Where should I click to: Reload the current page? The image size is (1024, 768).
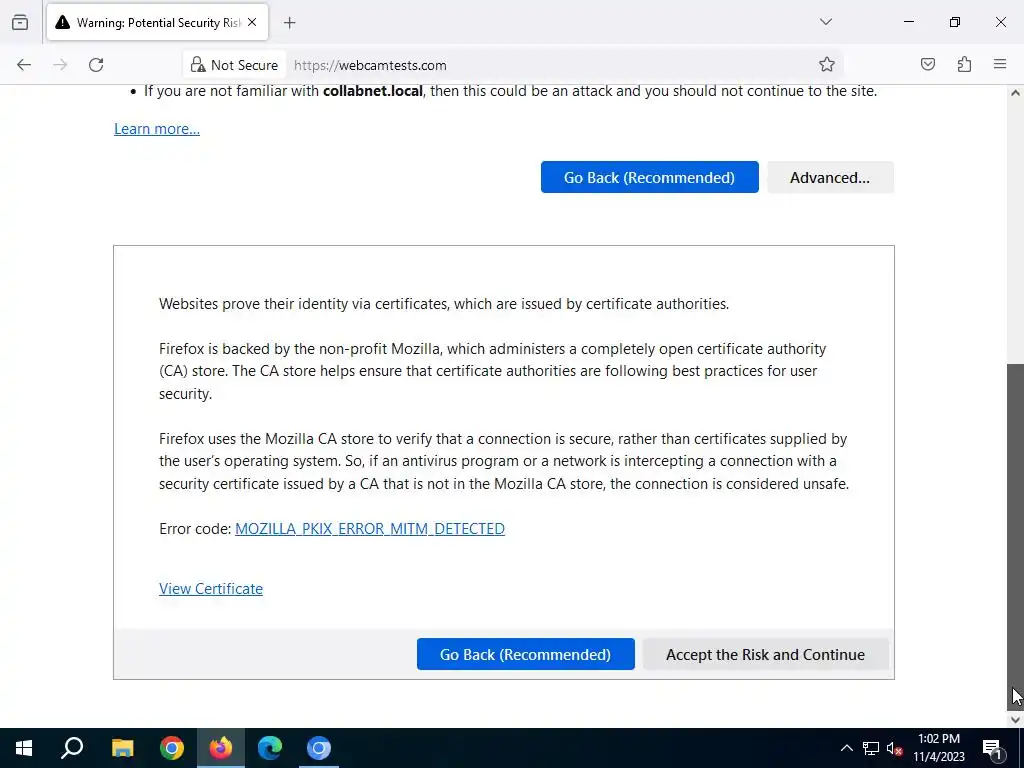point(96,65)
